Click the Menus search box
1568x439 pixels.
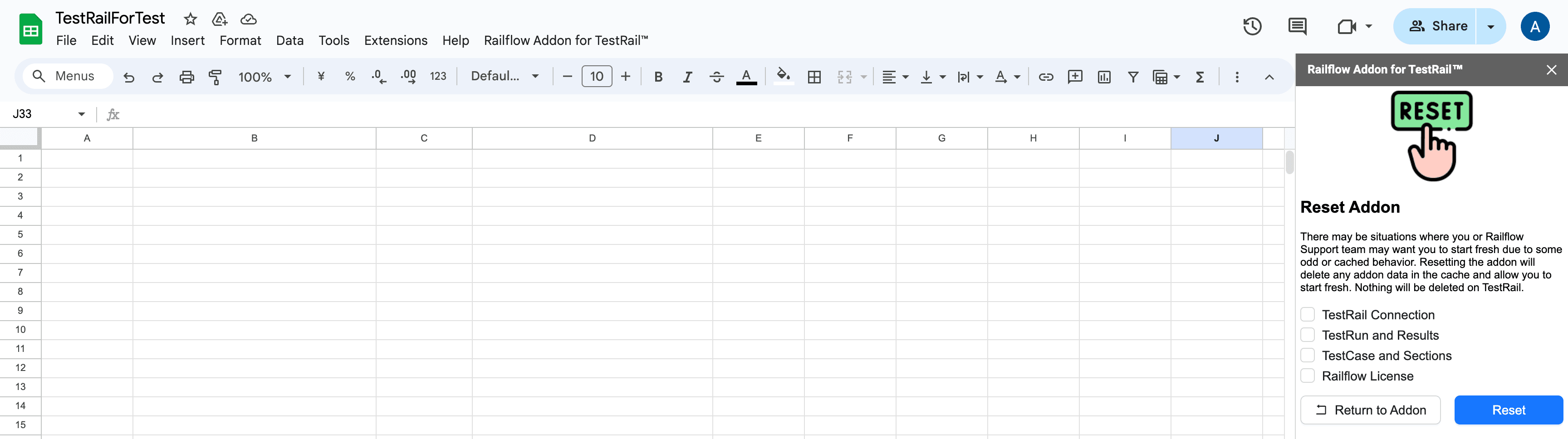click(x=68, y=77)
